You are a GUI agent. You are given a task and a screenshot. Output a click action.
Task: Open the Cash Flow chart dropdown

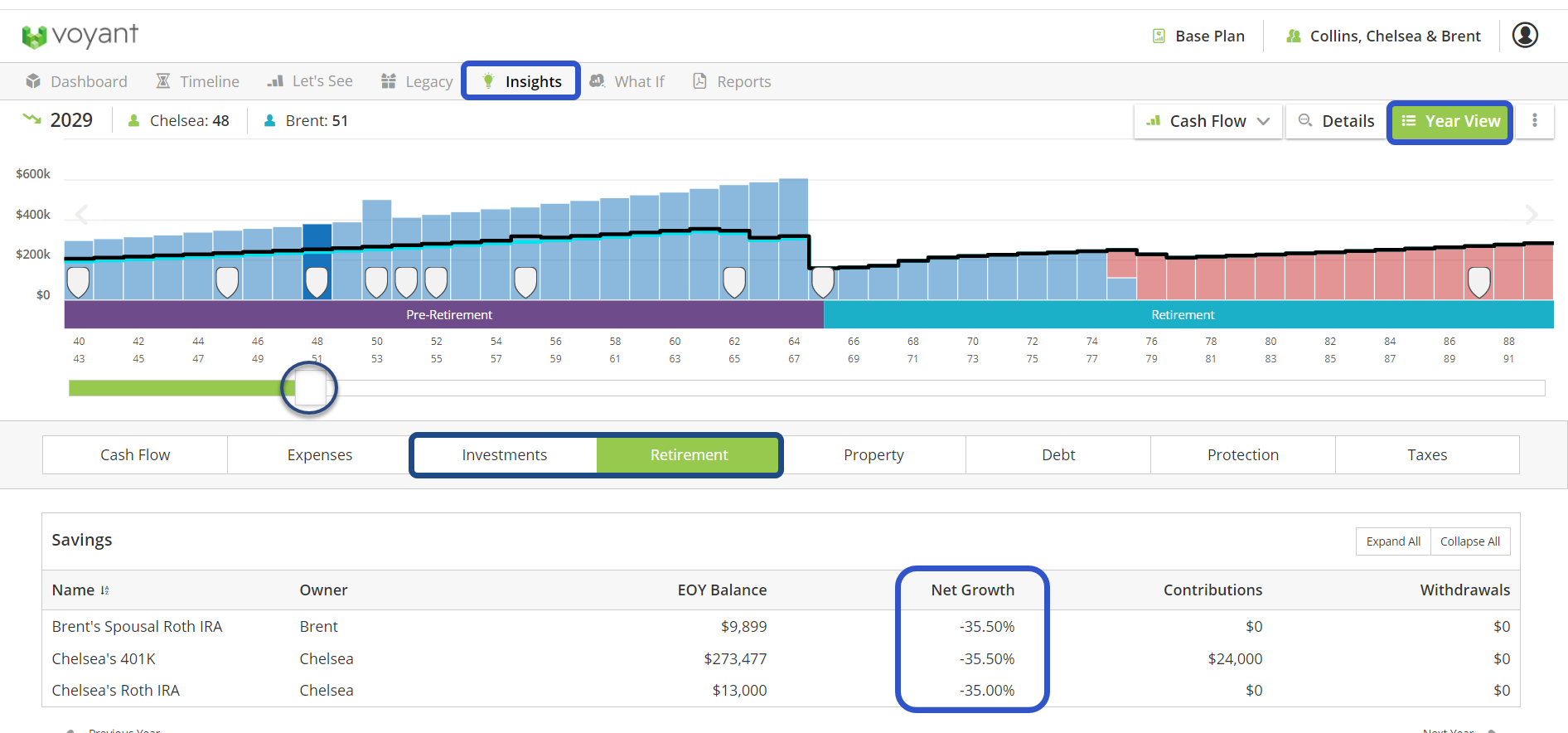(1207, 121)
